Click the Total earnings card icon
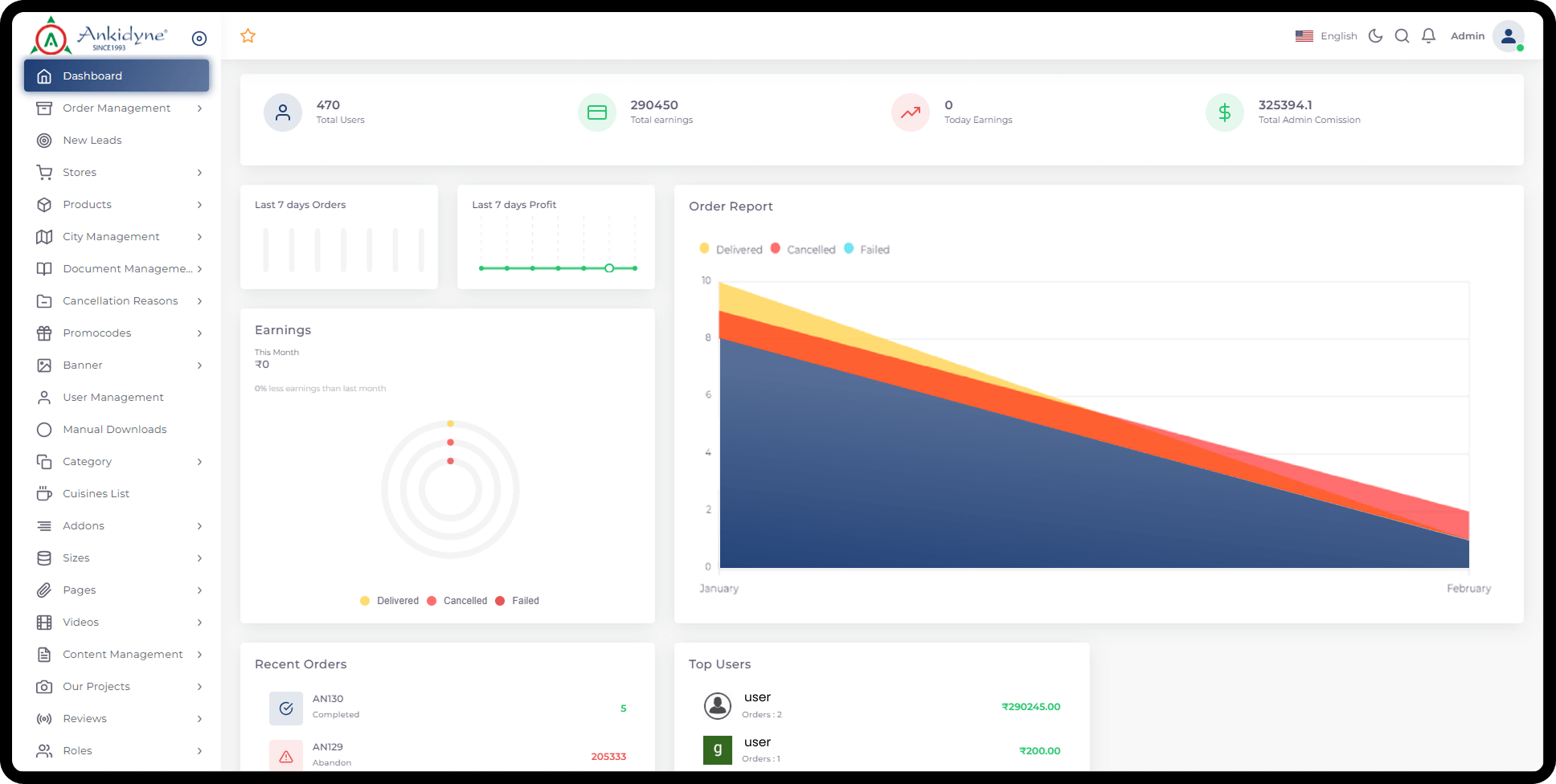 pyautogui.click(x=596, y=112)
